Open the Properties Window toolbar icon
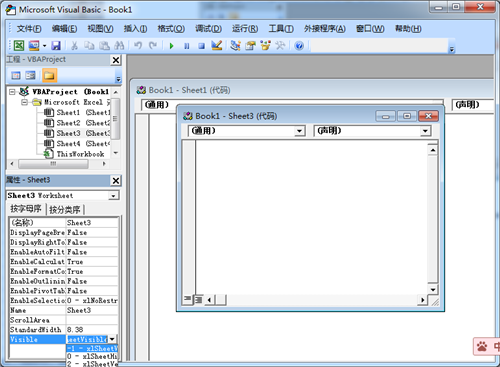Screen dimensions: 500x367 point(250,45)
